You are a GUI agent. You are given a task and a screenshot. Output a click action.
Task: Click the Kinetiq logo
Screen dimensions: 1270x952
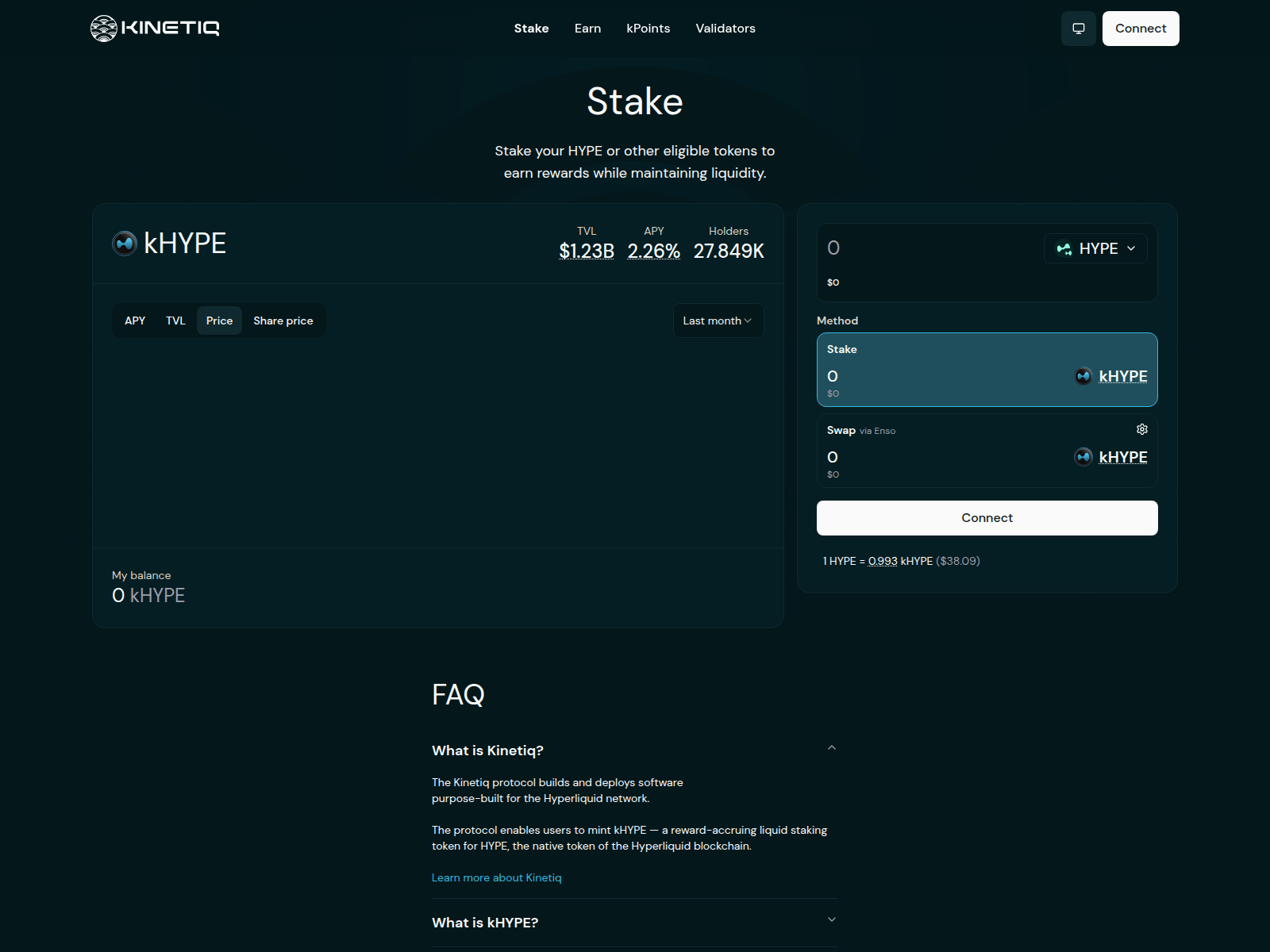click(155, 29)
